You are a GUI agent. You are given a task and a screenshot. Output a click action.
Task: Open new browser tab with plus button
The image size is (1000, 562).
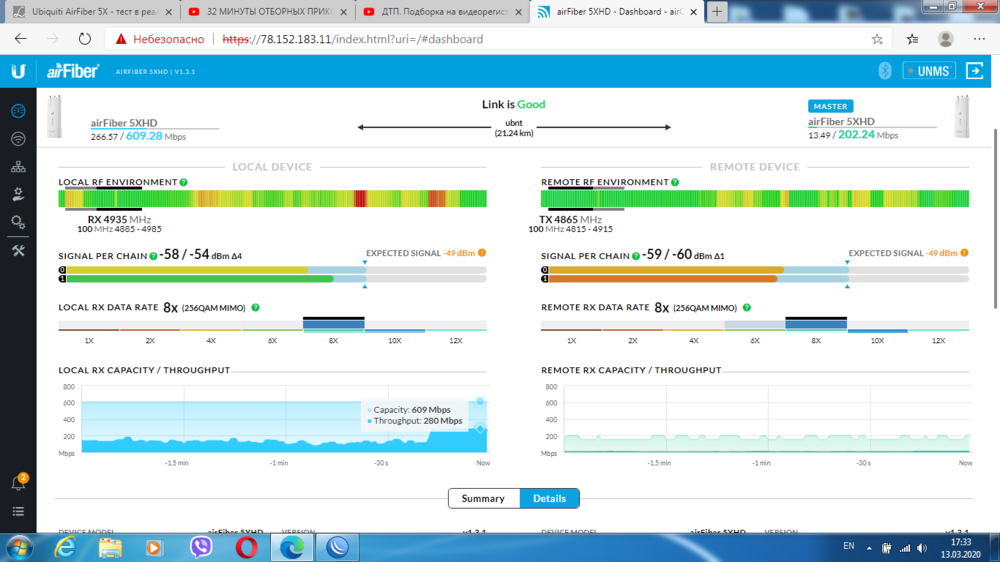tap(717, 12)
